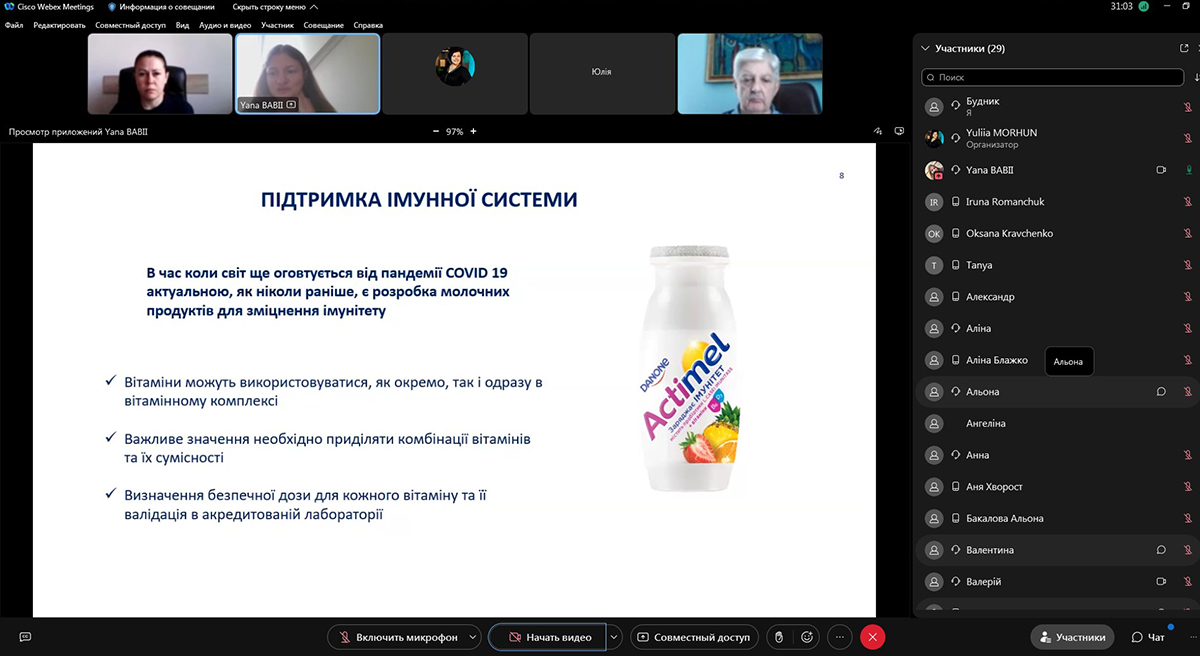Select the avatar-only video tile
Screen dimensions: 1200x656
pyautogui.click(x=455, y=74)
